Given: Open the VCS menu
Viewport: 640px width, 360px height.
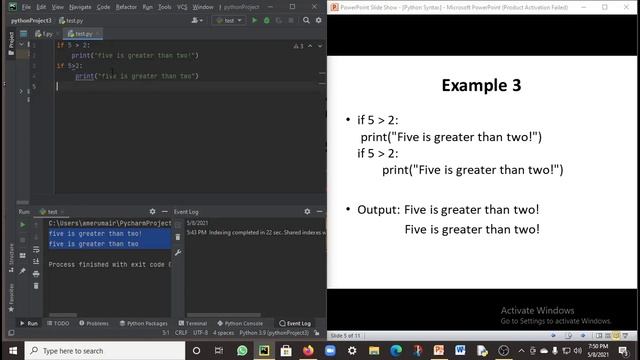Looking at the screenshot, I should click(182, 7).
